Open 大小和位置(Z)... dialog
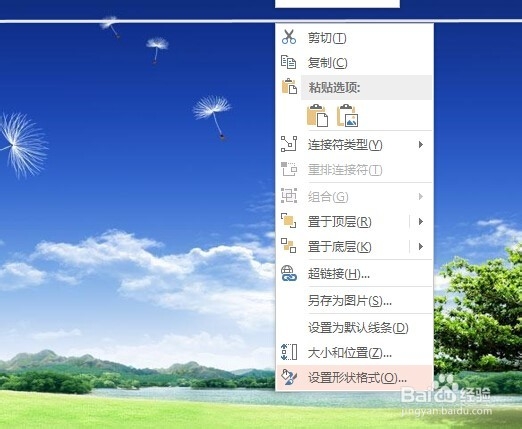 click(355, 353)
